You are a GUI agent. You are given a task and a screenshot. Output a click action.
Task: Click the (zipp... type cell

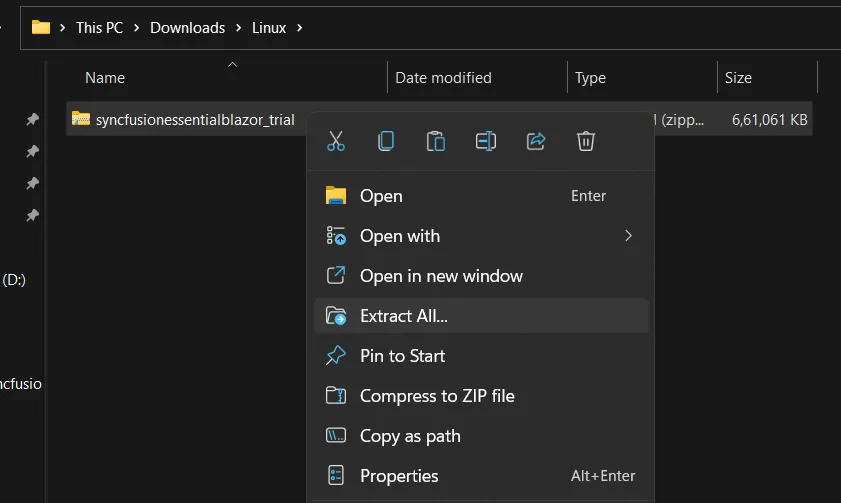(682, 120)
